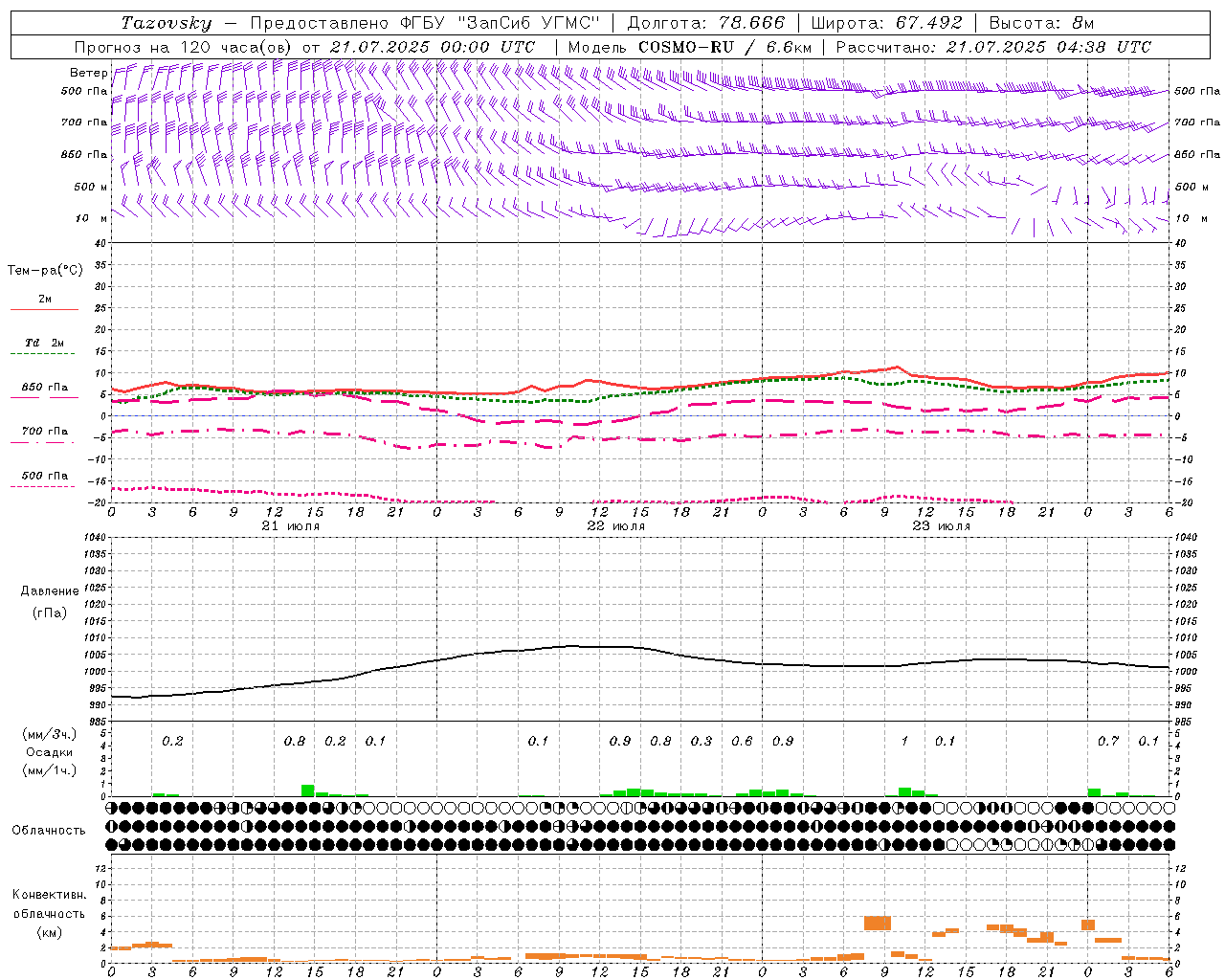Click the solid red sample line under the 2м legend
Viewport: 1225px width, 980px height.
44,309
